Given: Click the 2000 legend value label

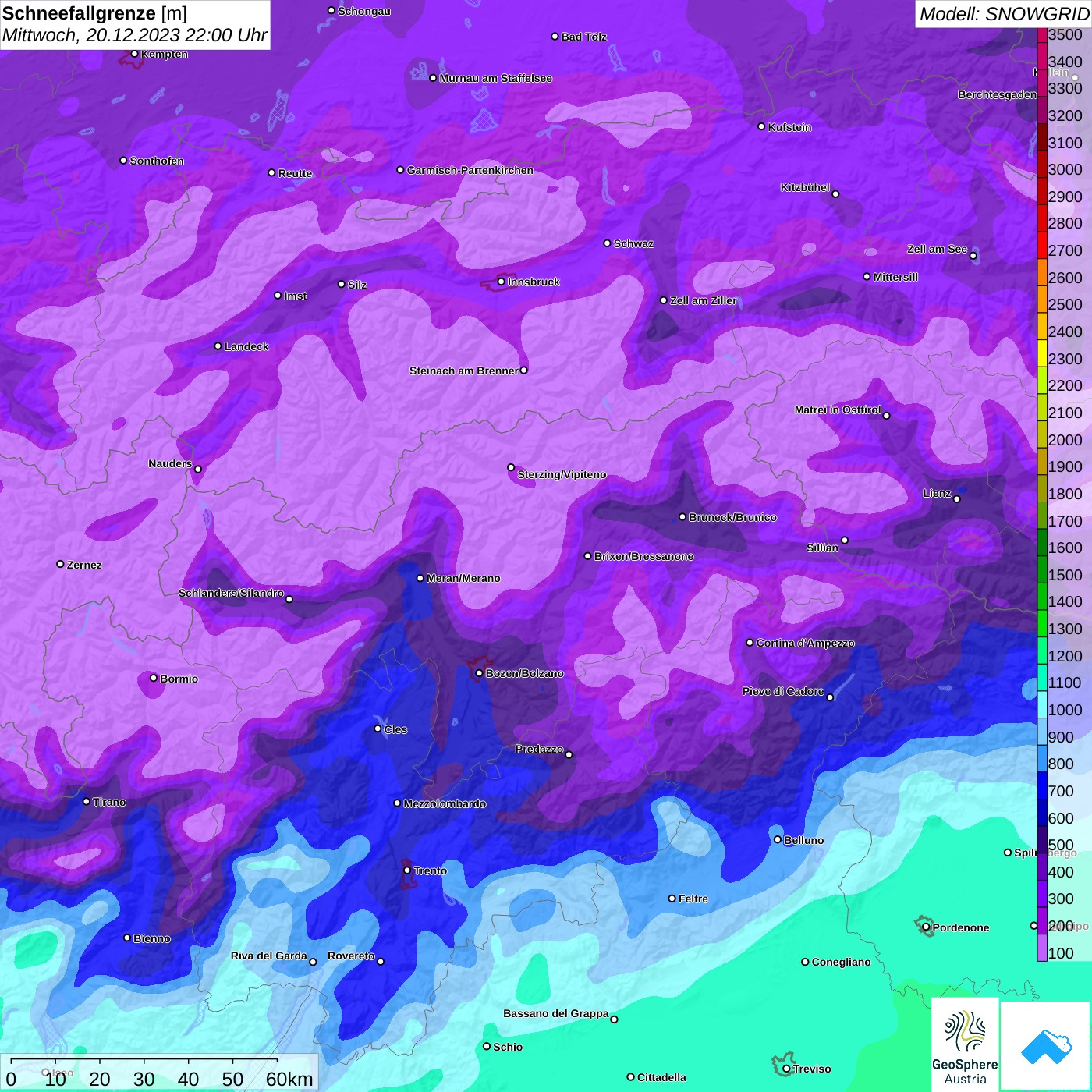Looking at the screenshot, I should 1065,440.
